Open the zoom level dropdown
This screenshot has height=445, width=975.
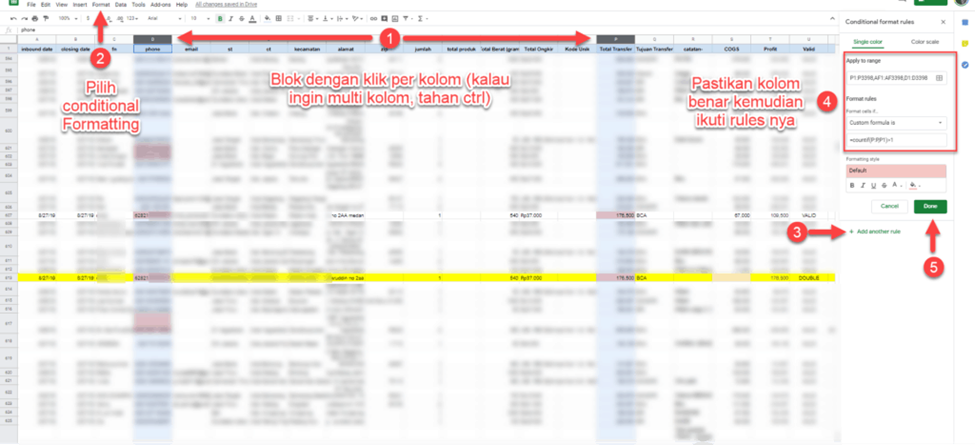(67, 18)
